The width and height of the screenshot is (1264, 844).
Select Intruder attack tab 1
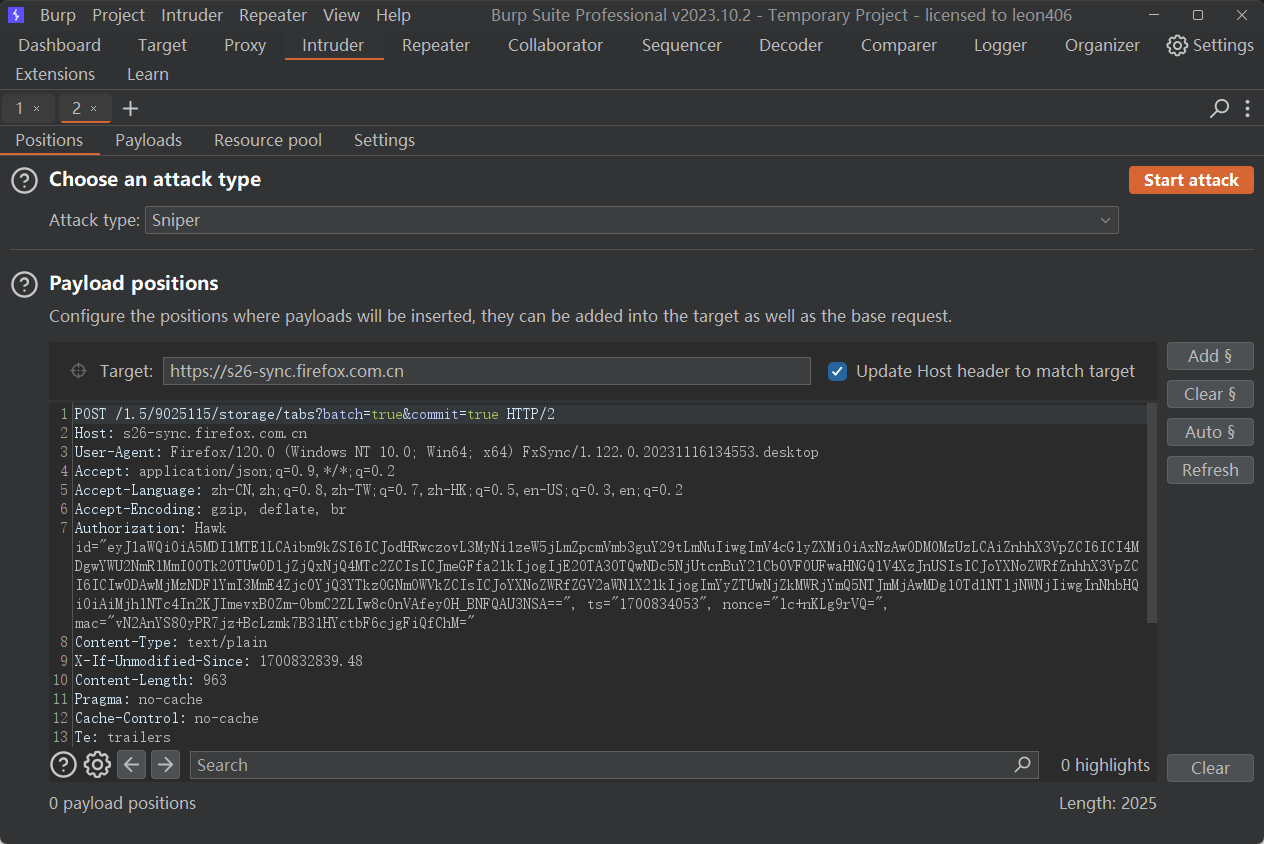click(19, 108)
